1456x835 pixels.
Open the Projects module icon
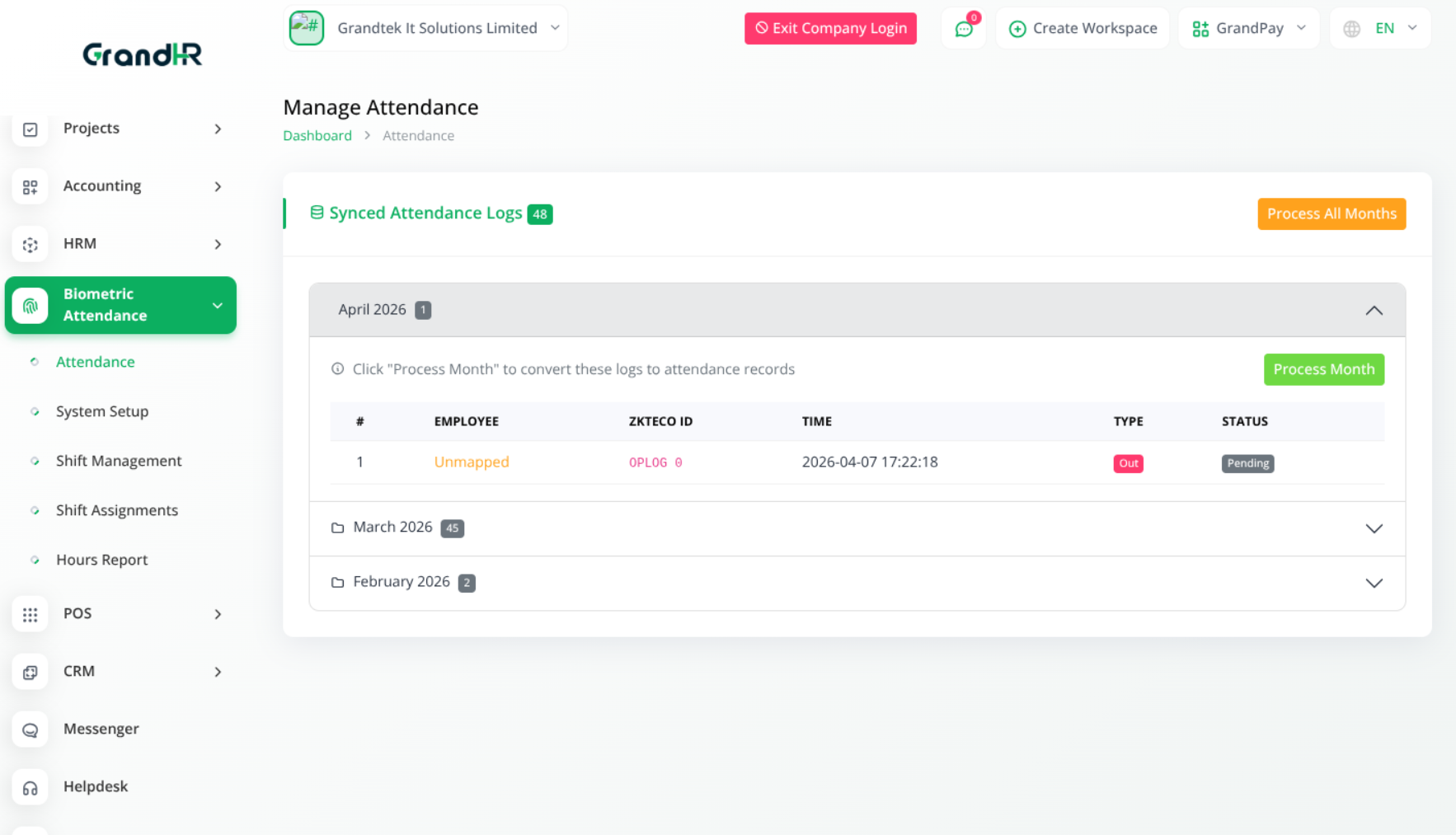pos(30,129)
